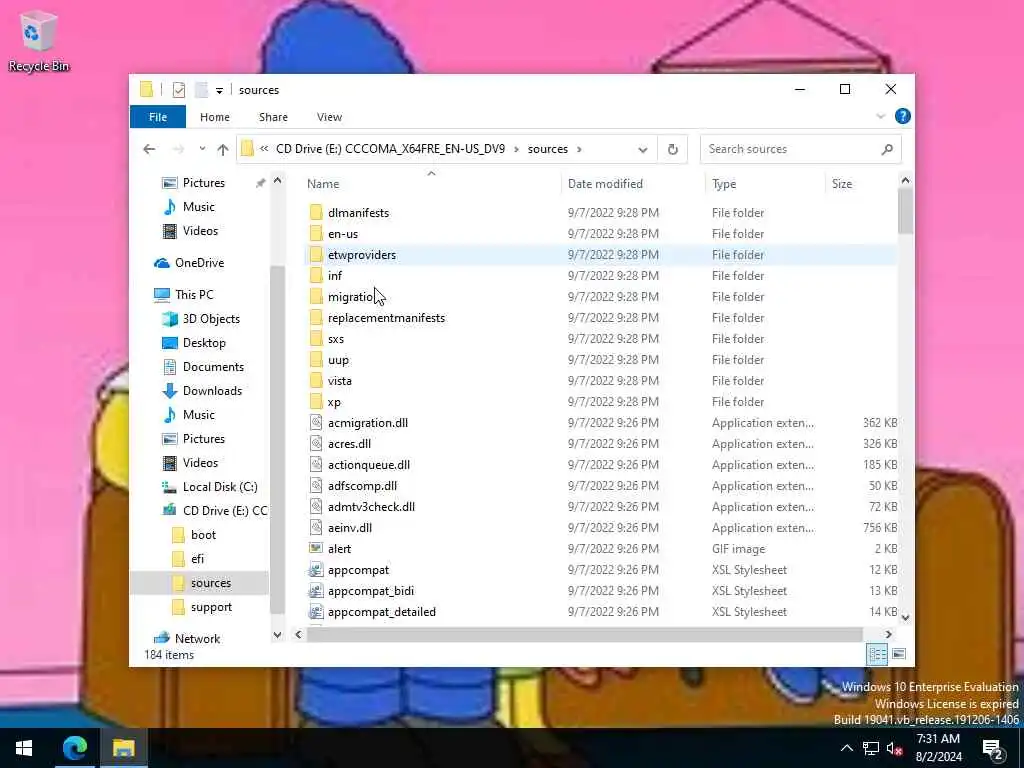Click the CD Drive (E:) breadcrumb segment
The width and height of the screenshot is (1024, 768).
coord(391,149)
